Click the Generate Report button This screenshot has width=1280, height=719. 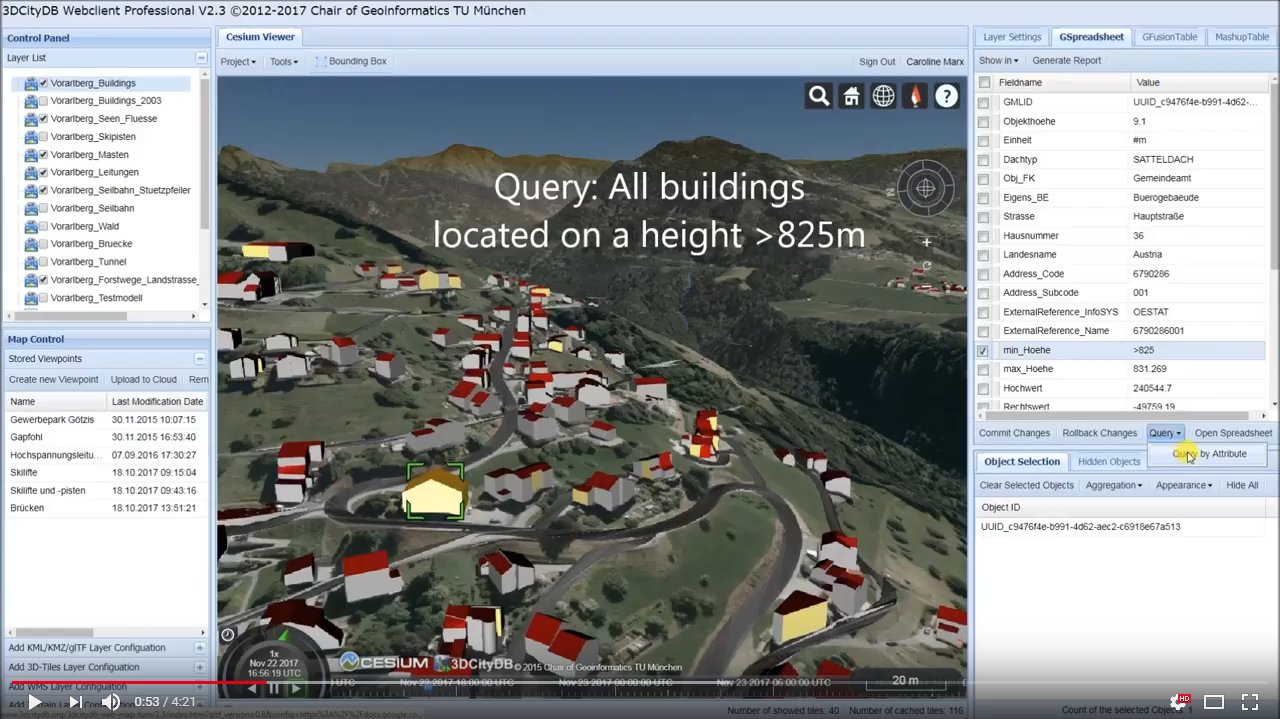pos(1066,61)
